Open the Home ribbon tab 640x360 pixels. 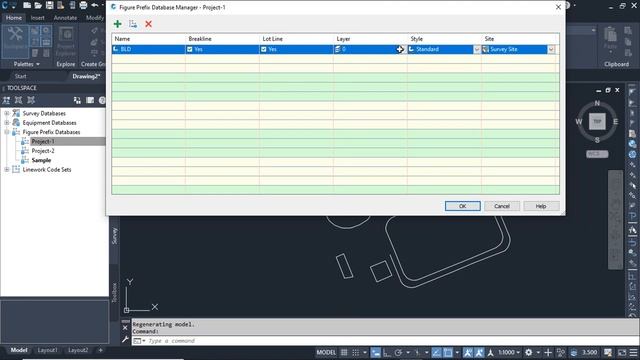click(14, 18)
